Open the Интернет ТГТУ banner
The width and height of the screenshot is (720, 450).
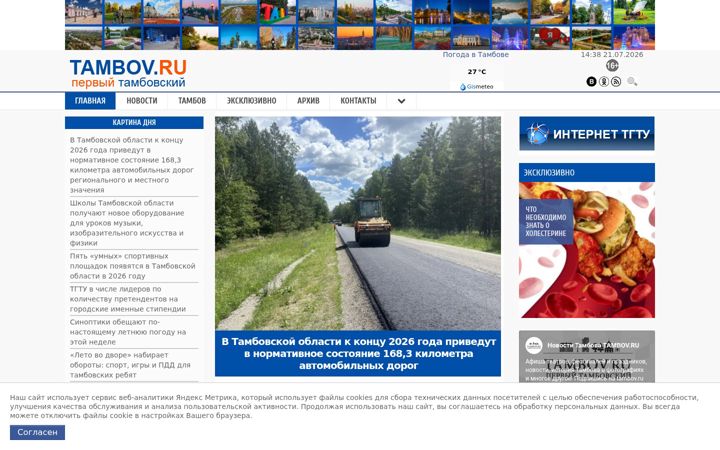click(x=587, y=134)
